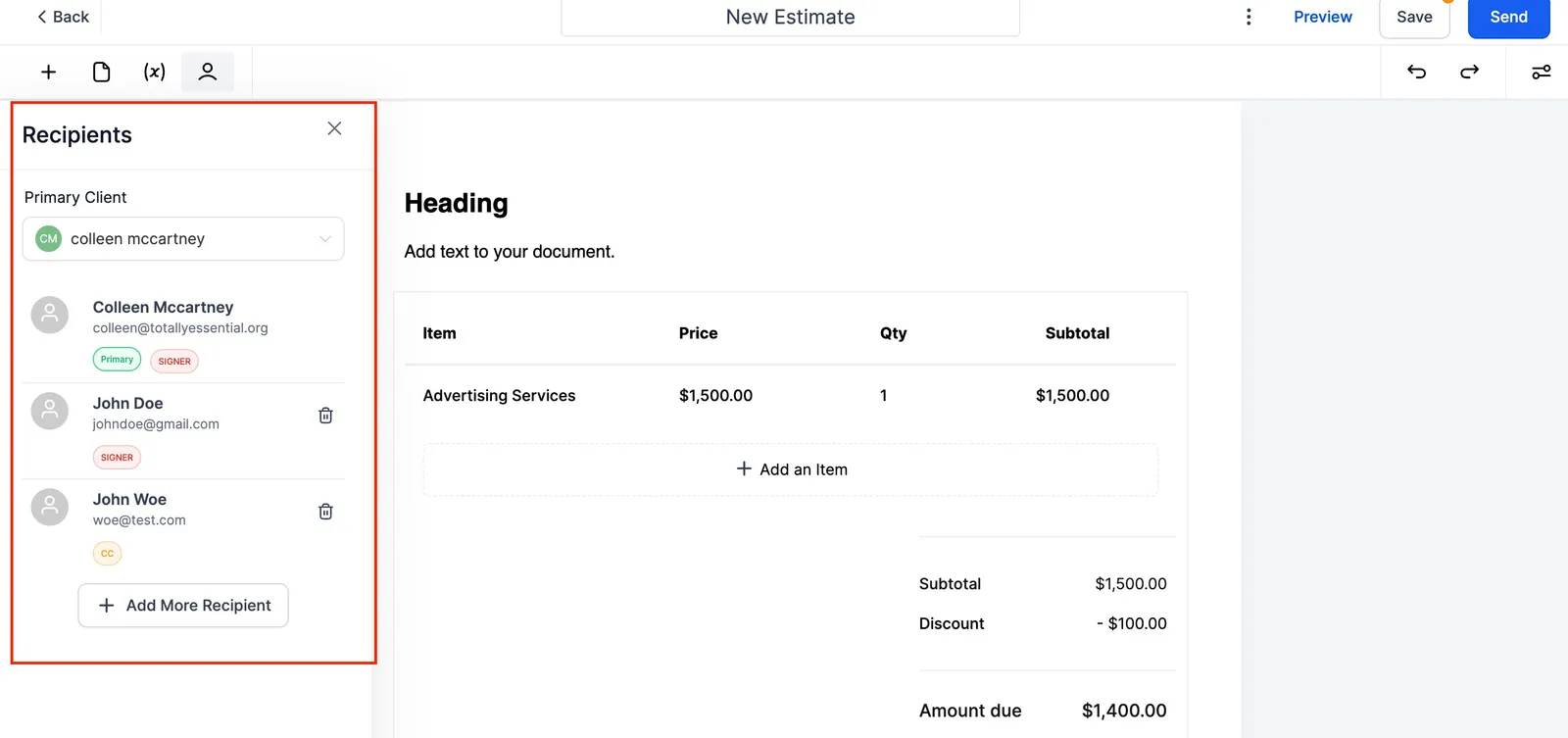Viewport: 1568px width, 738px height.
Task: Select the Advertising Services line item
Action: click(499, 396)
